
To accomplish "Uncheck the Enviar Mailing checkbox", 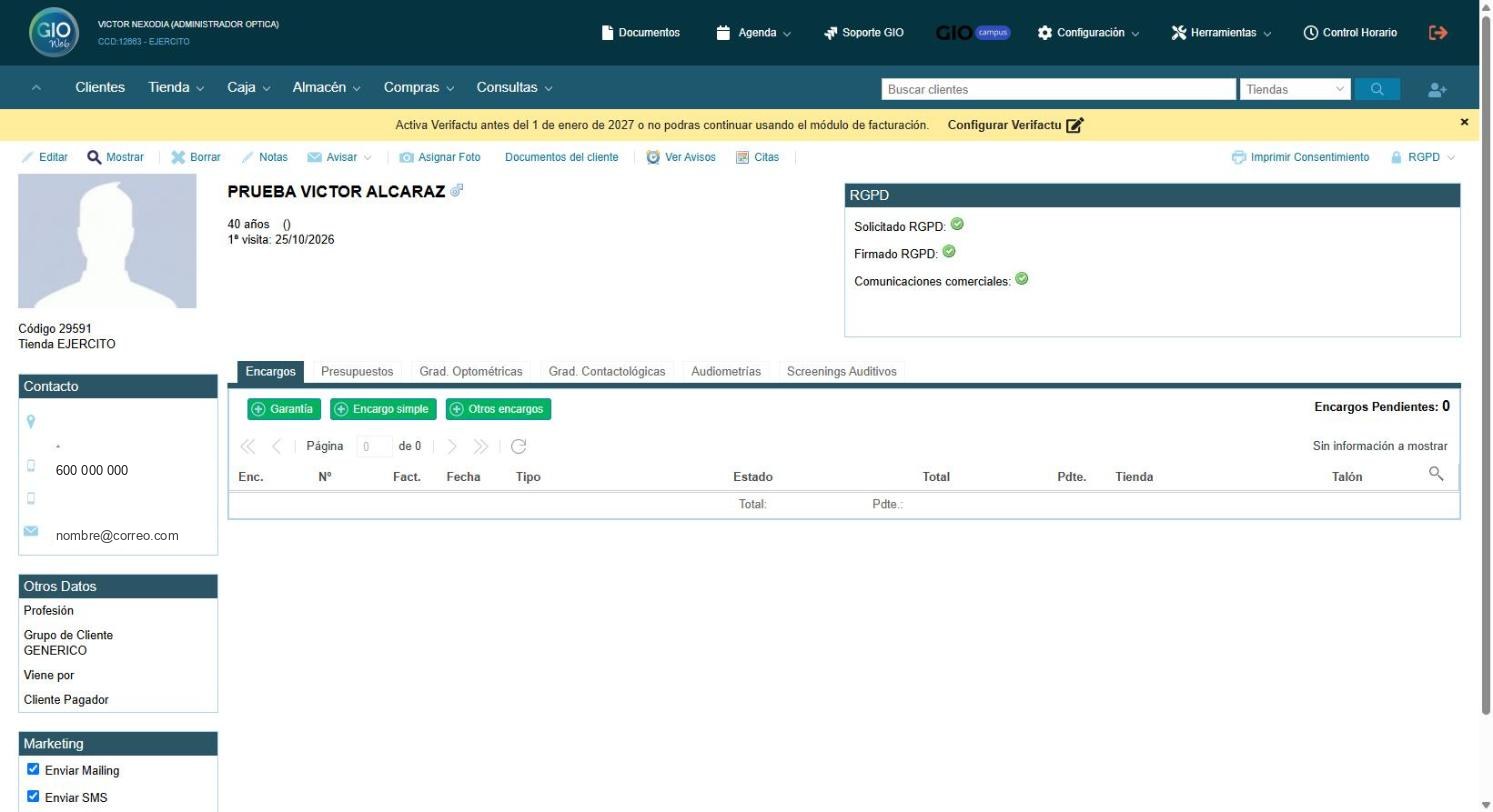I will [33, 769].
